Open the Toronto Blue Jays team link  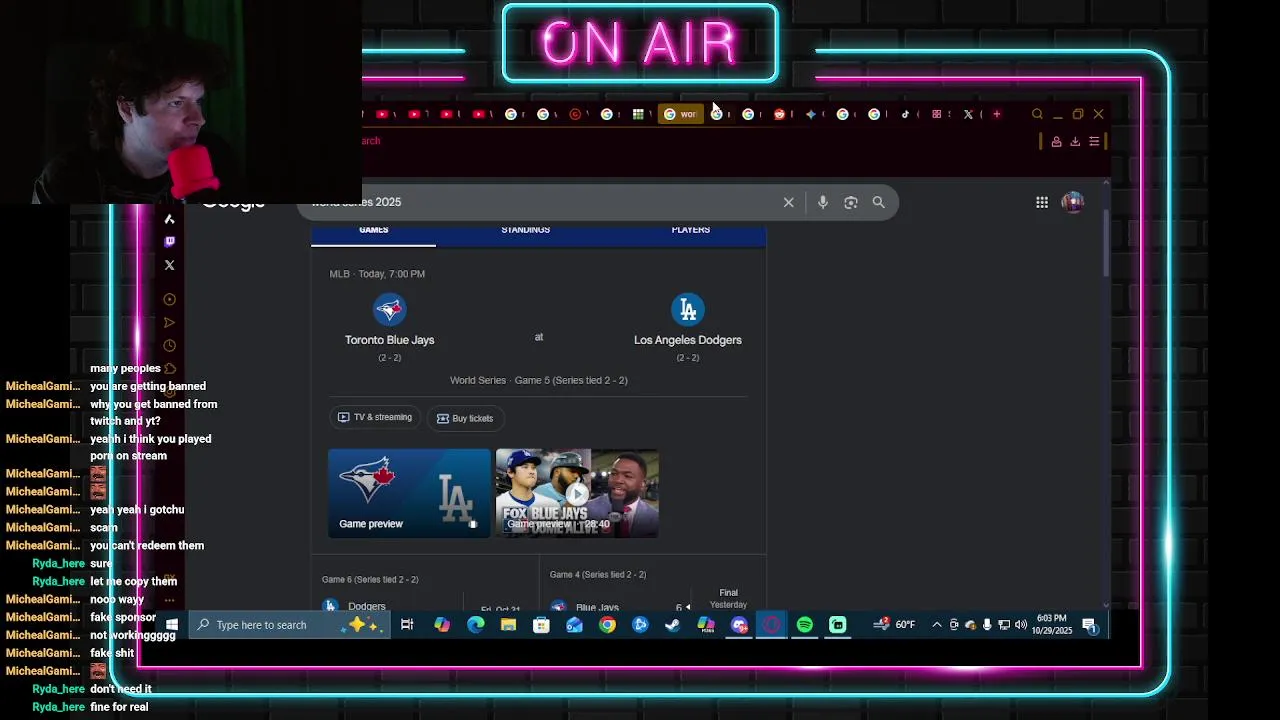pyautogui.click(x=389, y=340)
